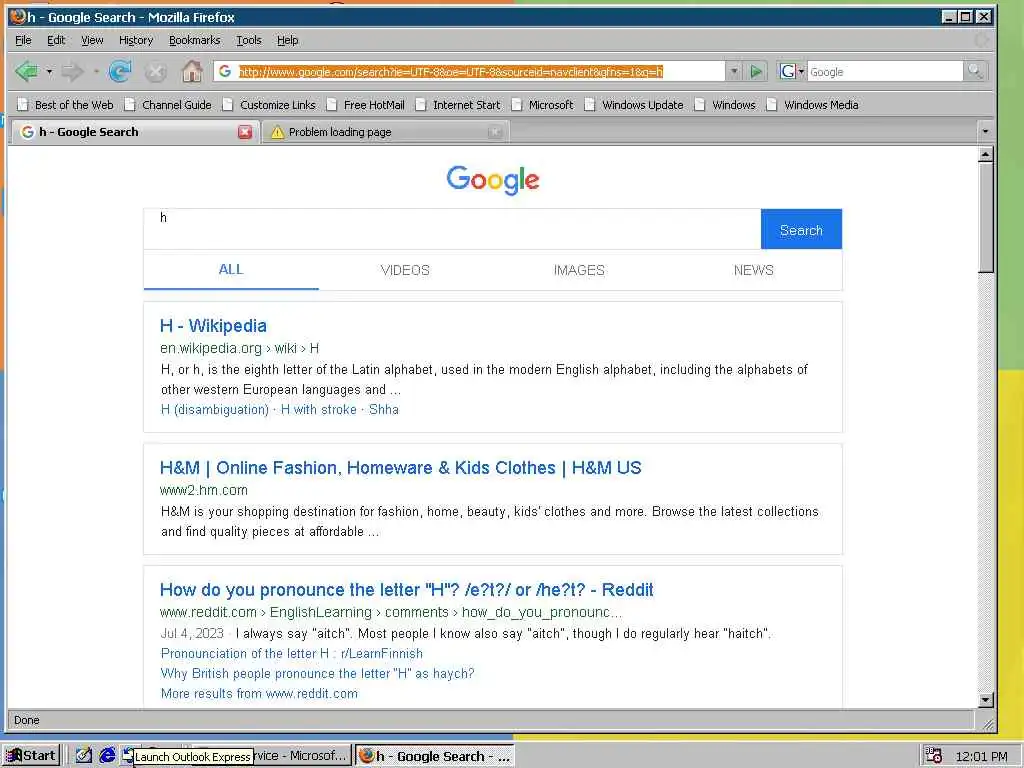This screenshot has width=1024, height=768.
Task: Go to the Home page icon
Action: (191, 71)
